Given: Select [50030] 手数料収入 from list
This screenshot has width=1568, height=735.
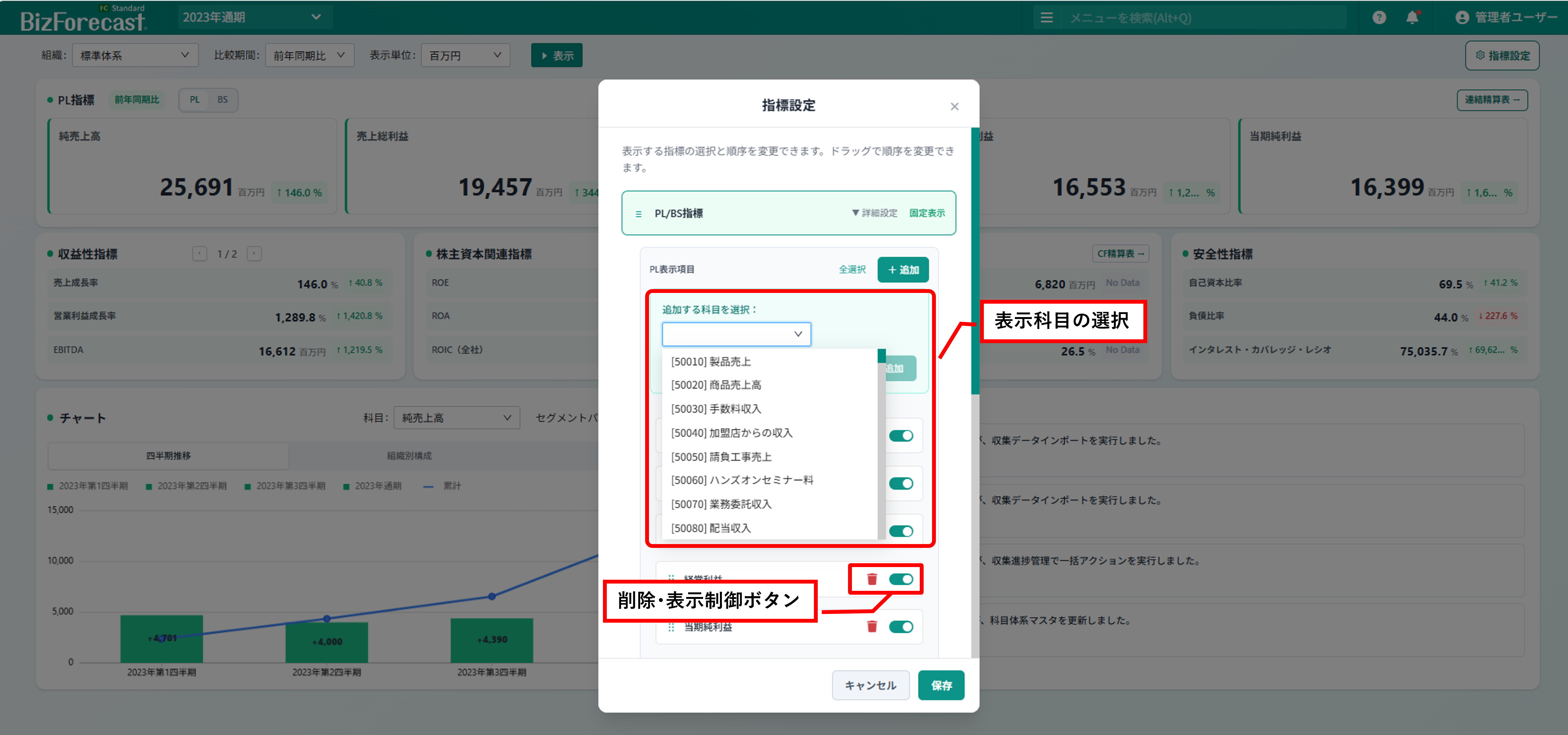Looking at the screenshot, I should pyautogui.click(x=716, y=409).
